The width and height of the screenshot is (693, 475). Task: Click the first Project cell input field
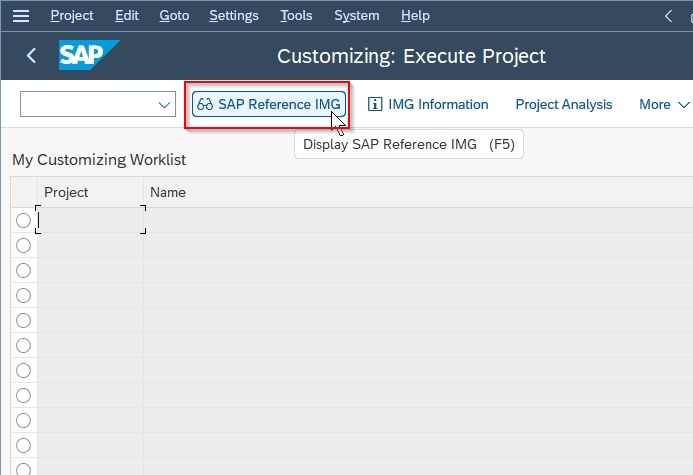click(91, 220)
